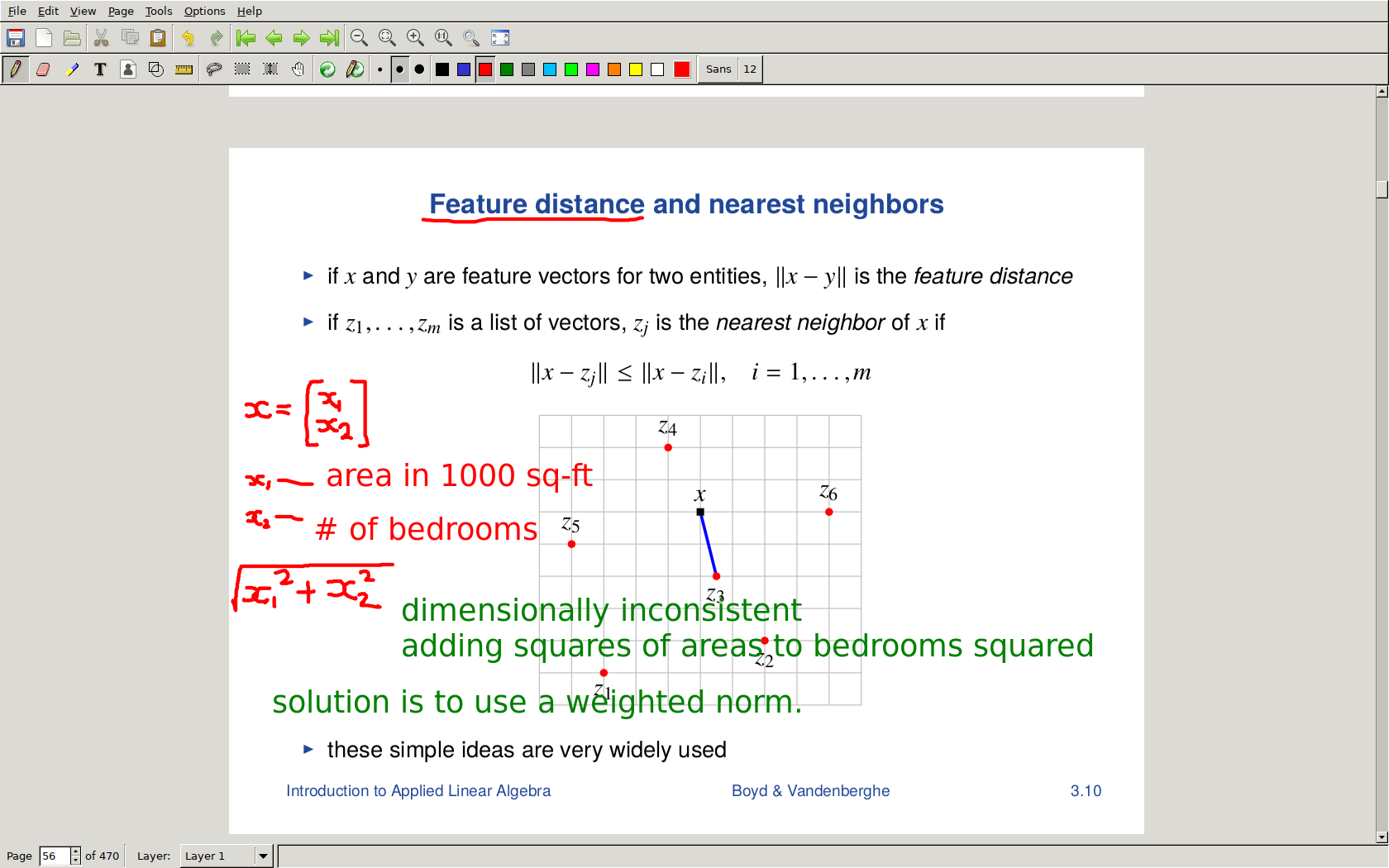Select the Lasso region selection tool
The height and width of the screenshot is (868, 1389).
pyautogui.click(x=214, y=69)
